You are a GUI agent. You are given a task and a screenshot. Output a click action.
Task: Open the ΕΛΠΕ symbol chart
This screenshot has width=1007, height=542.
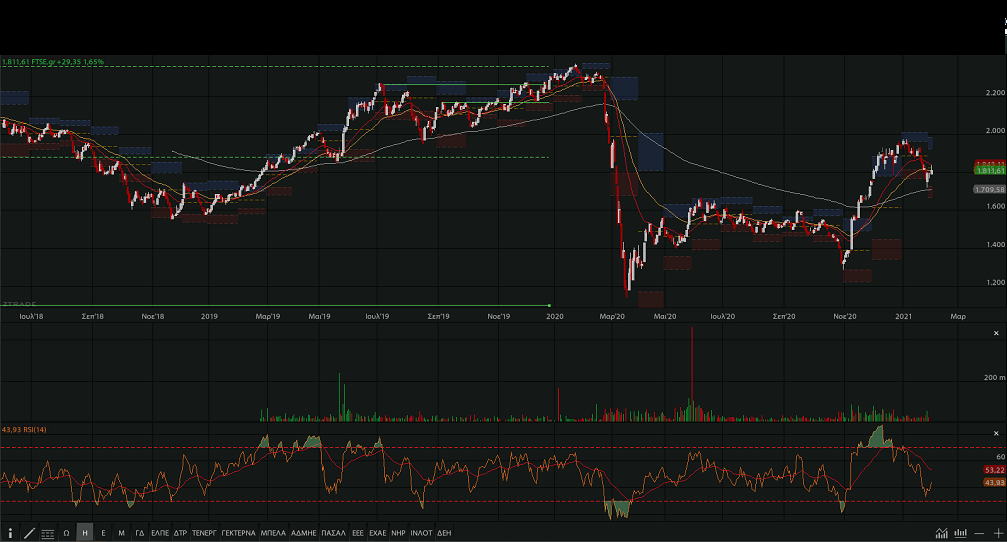(160, 533)
